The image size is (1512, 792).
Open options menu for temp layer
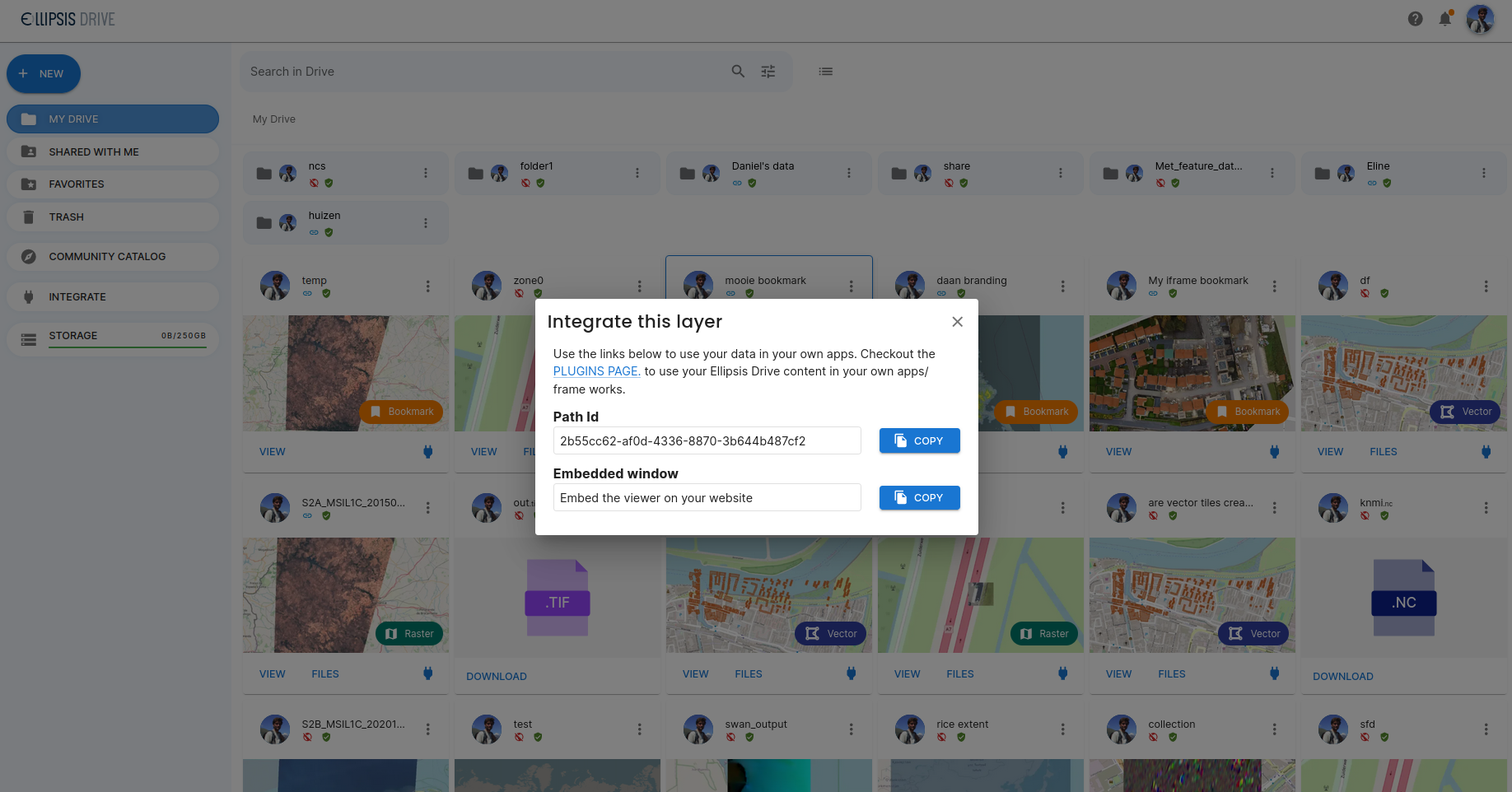coord(427,287)
